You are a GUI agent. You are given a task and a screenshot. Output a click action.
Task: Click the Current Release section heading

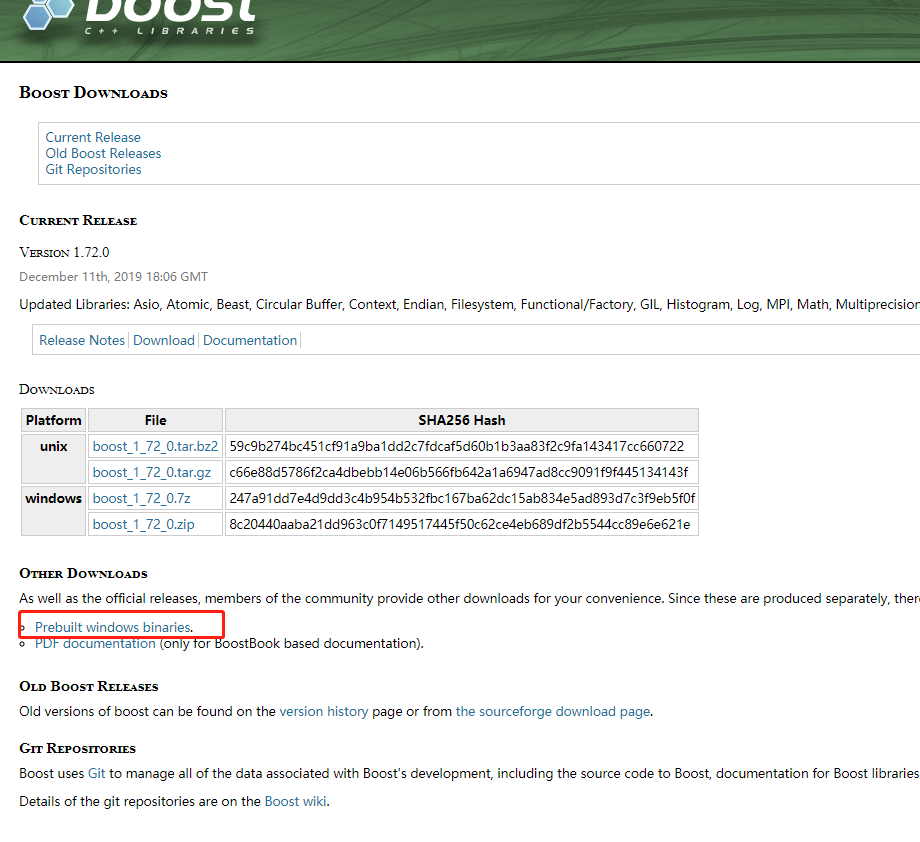pyautogui.click(x=78, y=221)
